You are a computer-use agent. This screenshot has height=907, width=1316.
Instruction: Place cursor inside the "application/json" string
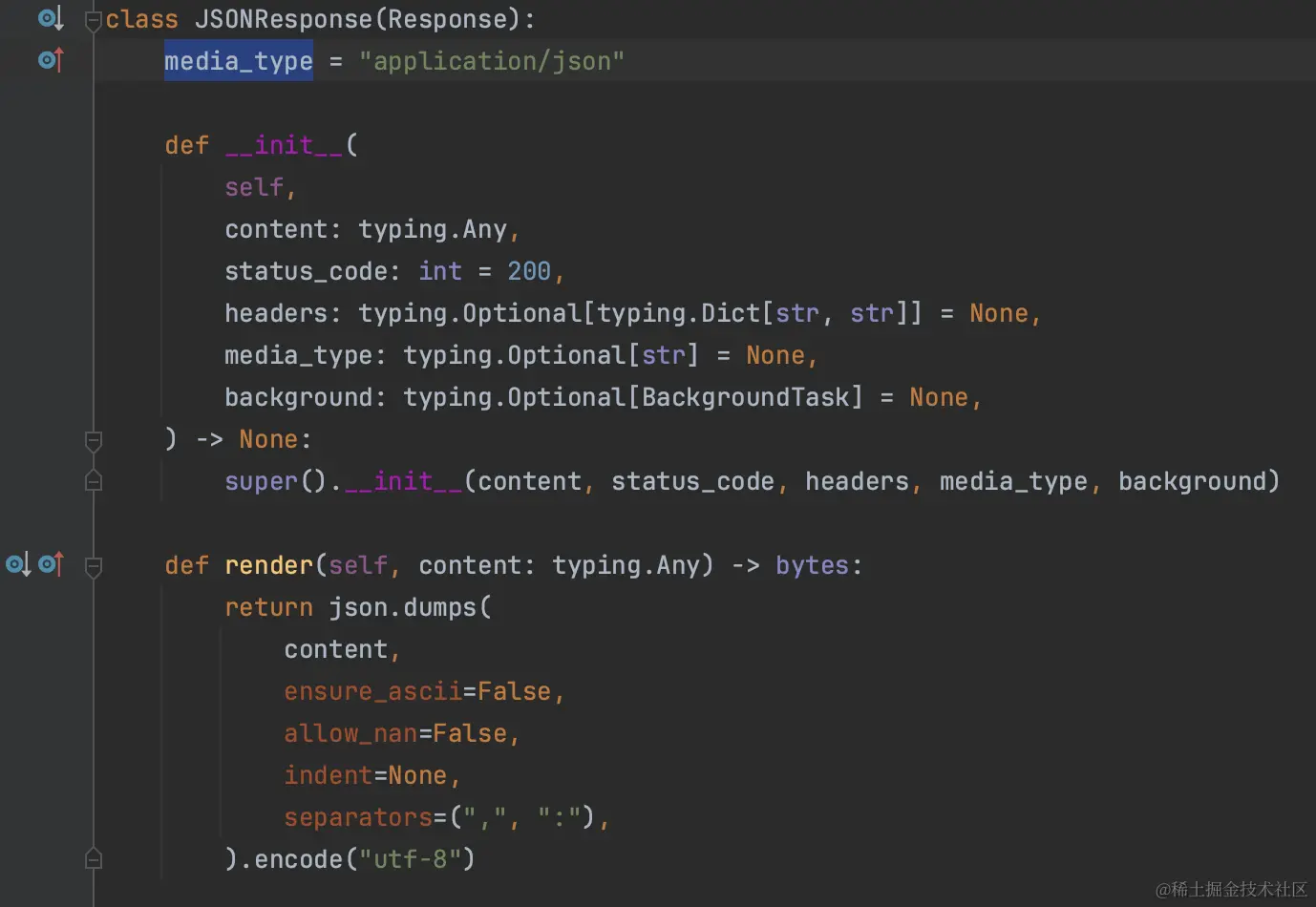pos(492,60)
